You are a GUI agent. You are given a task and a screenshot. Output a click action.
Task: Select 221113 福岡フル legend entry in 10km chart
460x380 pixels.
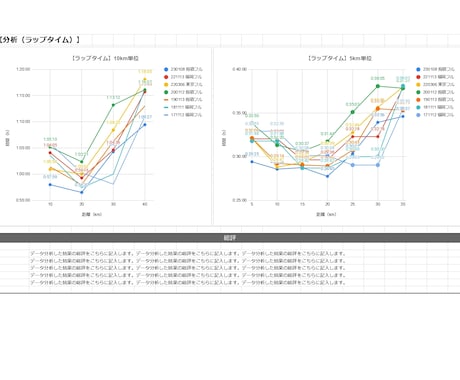183,77
